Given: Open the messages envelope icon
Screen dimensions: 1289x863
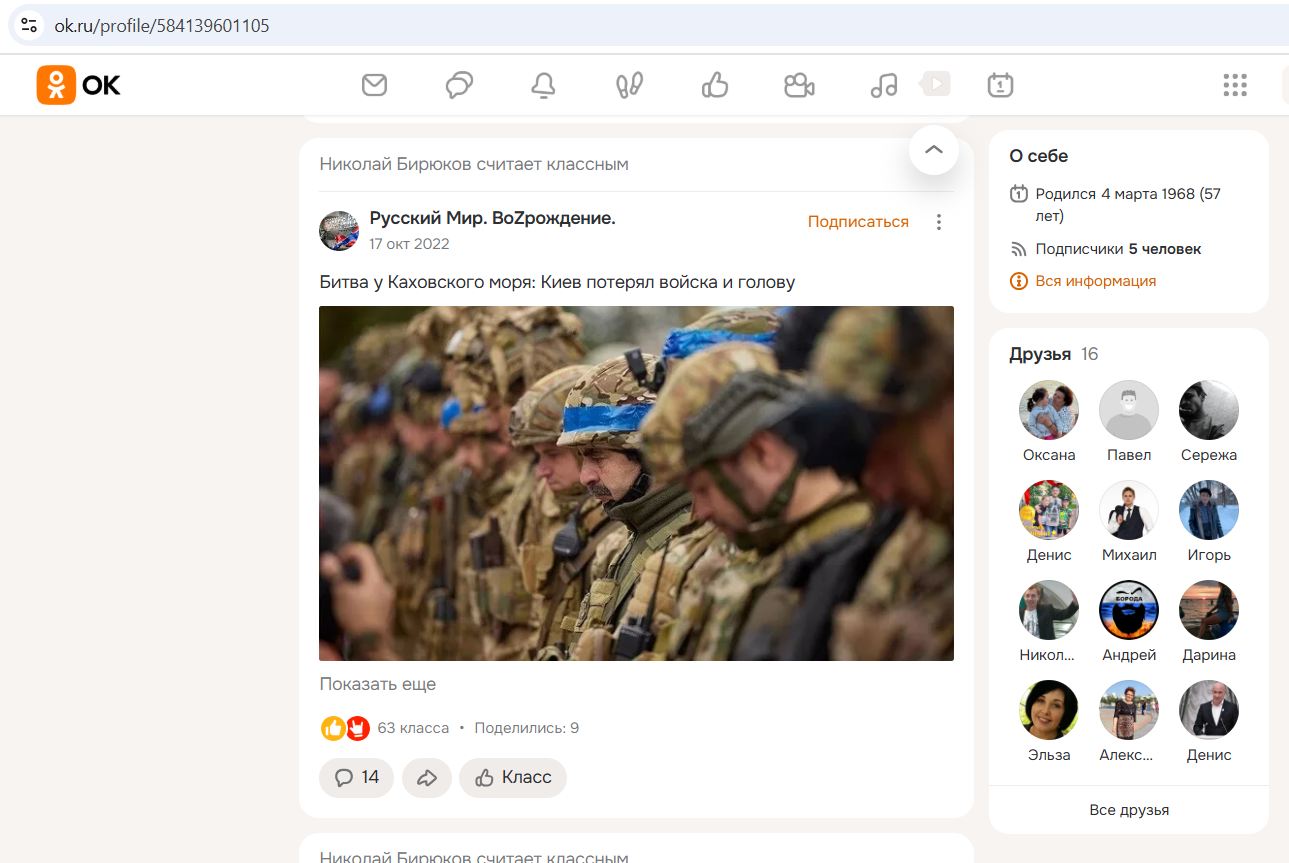Looking at the screenshot, I should tap(374, 86).
